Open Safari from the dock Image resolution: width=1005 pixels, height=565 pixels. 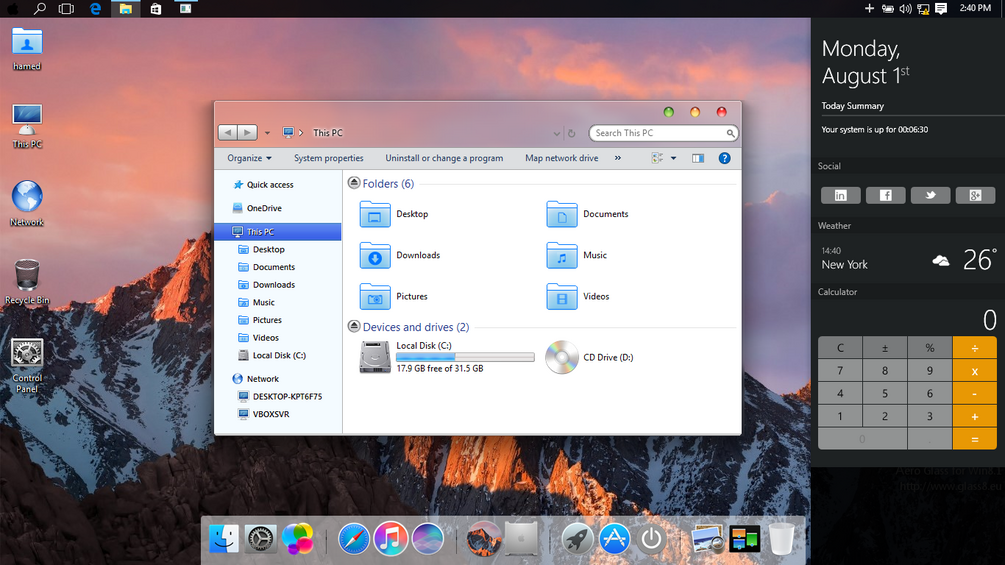(354, 539)
